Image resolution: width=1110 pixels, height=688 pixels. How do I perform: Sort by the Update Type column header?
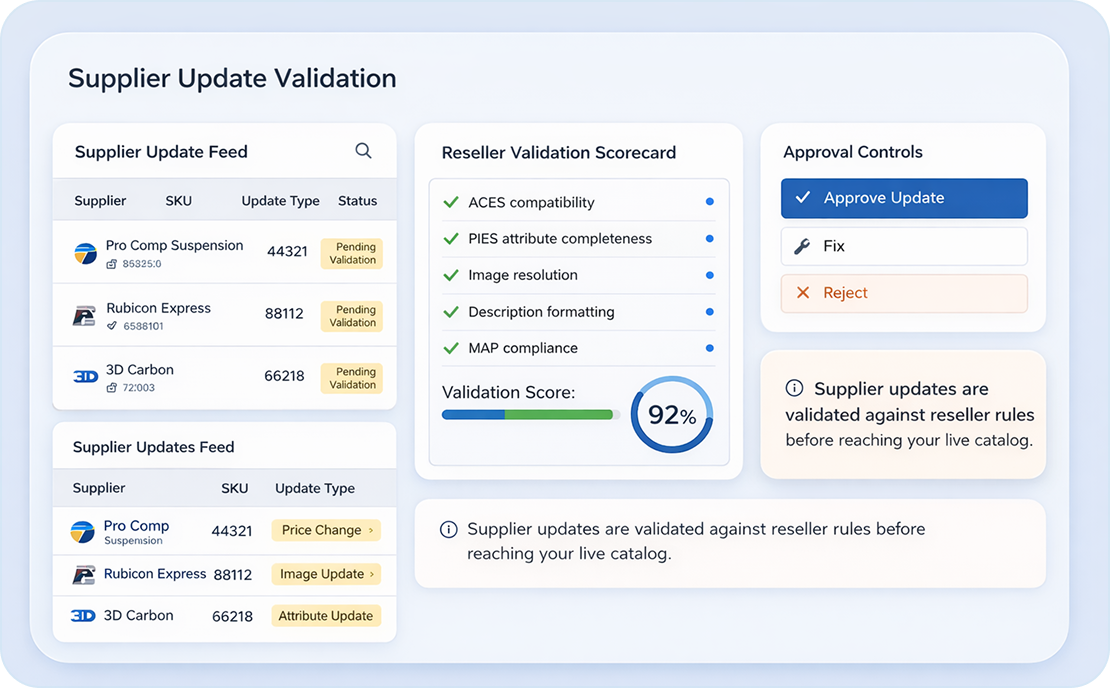click(x=280, y=201)
